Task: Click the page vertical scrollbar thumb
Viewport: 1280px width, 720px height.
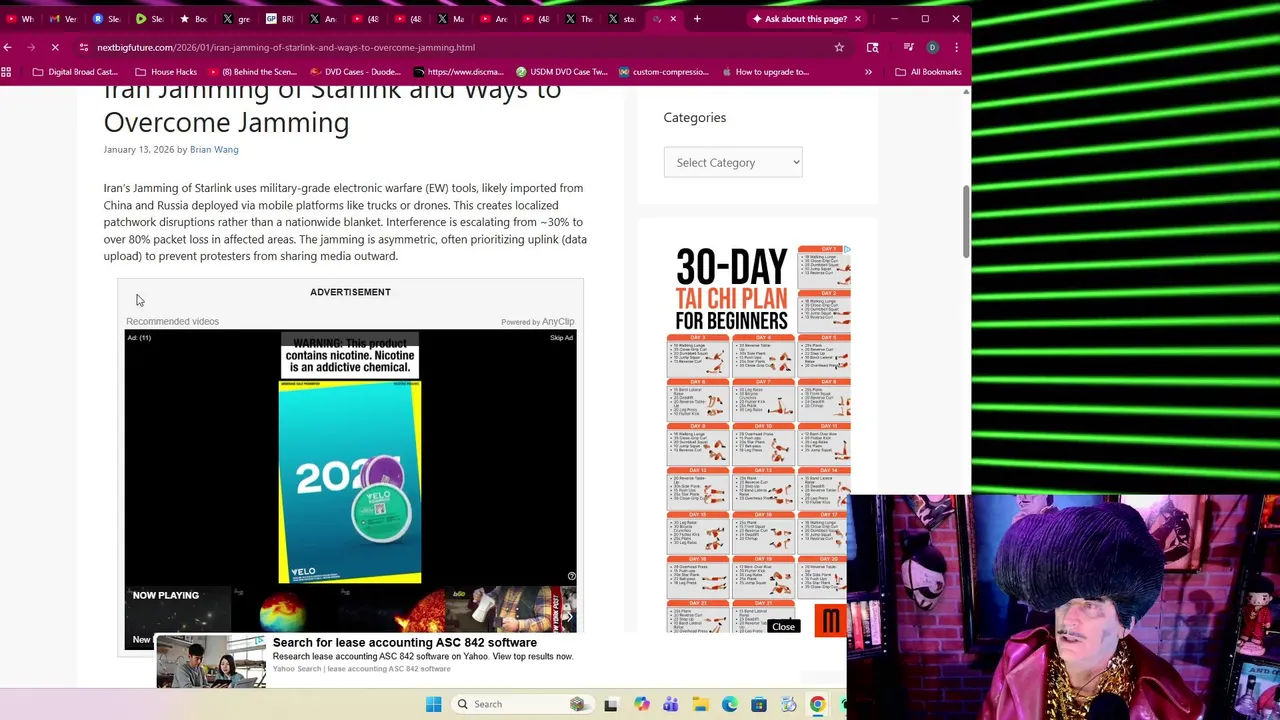Action: (966, 220)
